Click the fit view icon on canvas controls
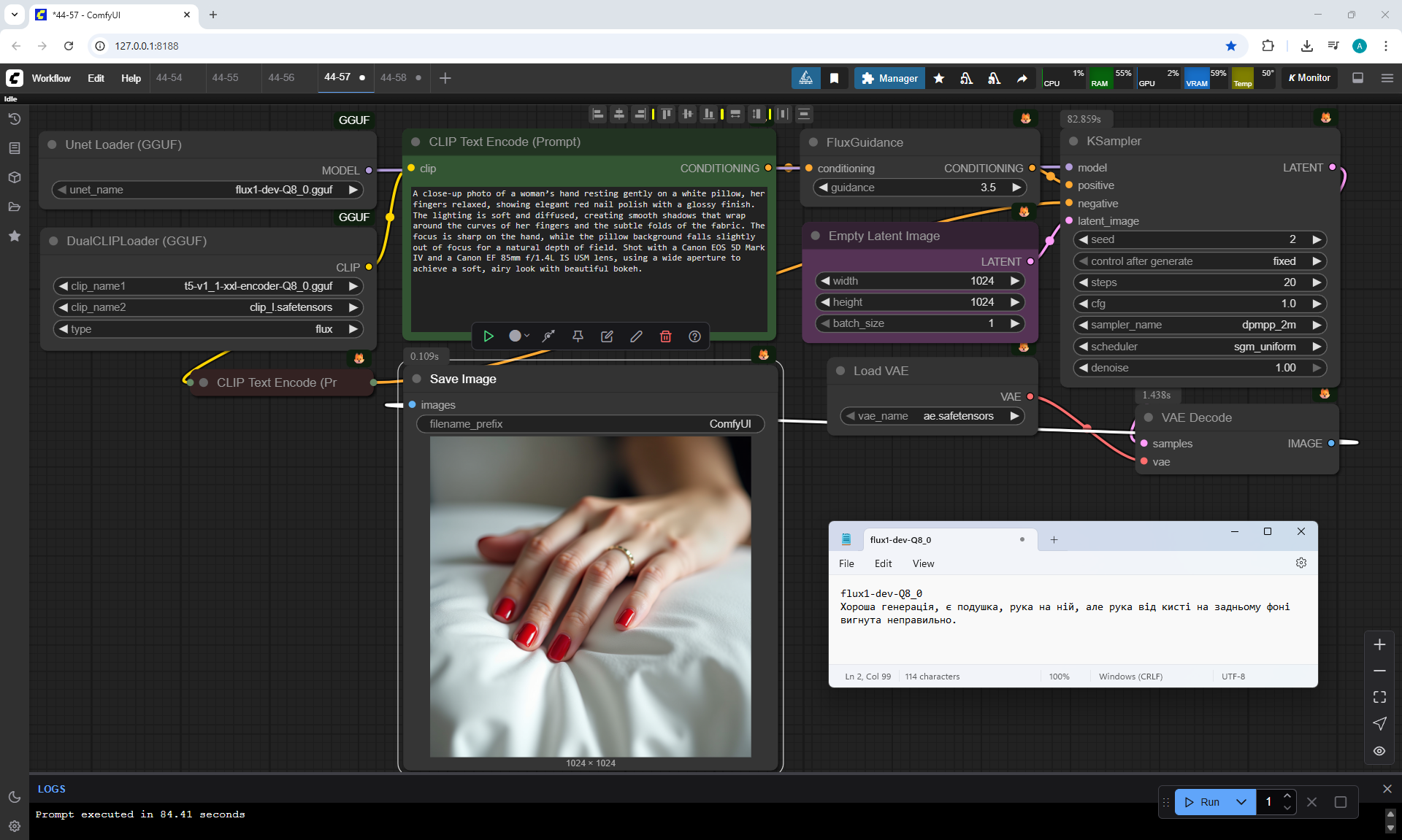 click(x=1379, y=697)
